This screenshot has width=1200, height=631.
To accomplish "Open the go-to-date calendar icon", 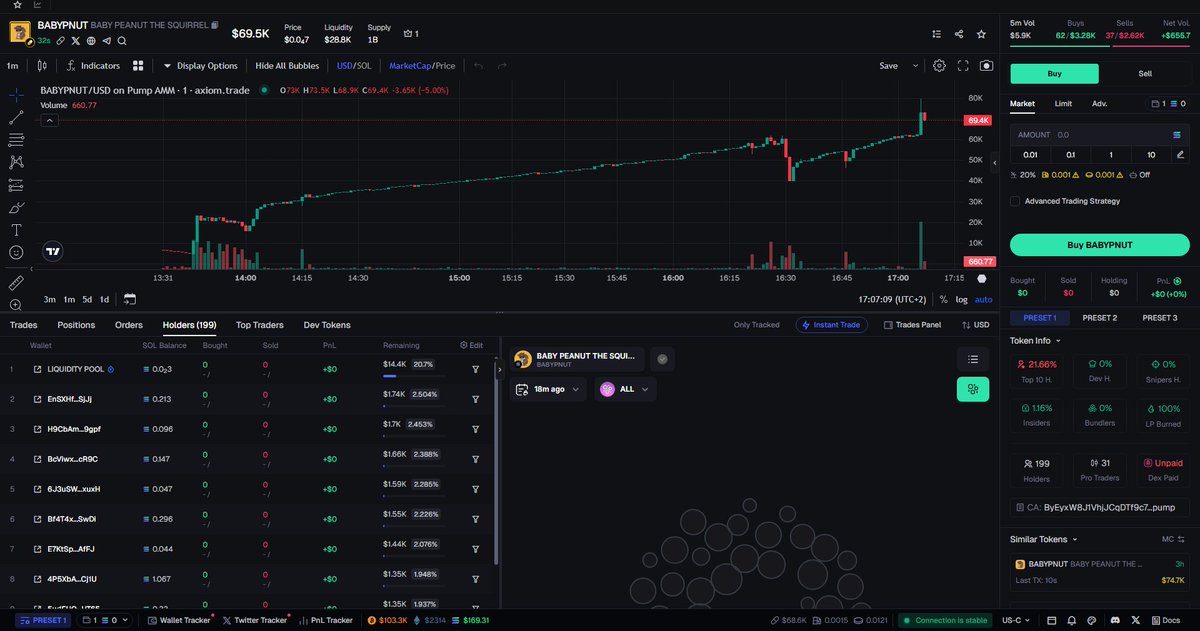I will click(131, 299).
